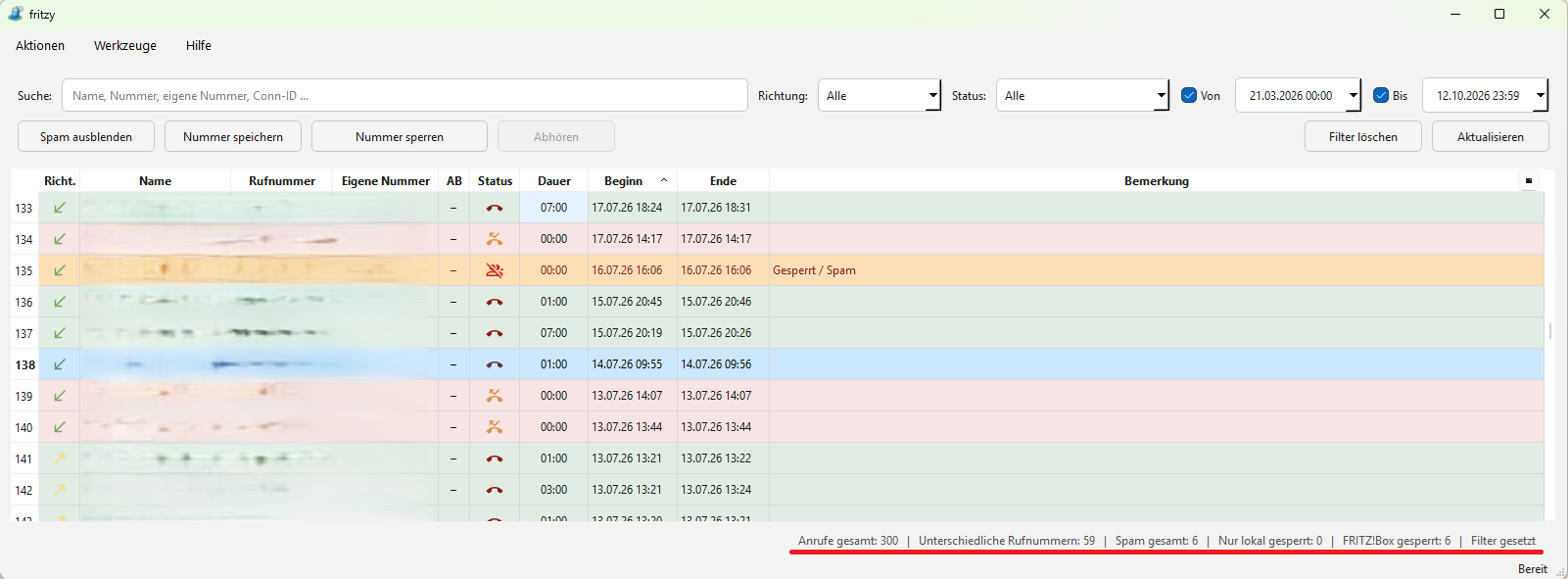Click into the Suche search field
The height and width of the screenshot is (579, 1568).
(x=404, y=95)
